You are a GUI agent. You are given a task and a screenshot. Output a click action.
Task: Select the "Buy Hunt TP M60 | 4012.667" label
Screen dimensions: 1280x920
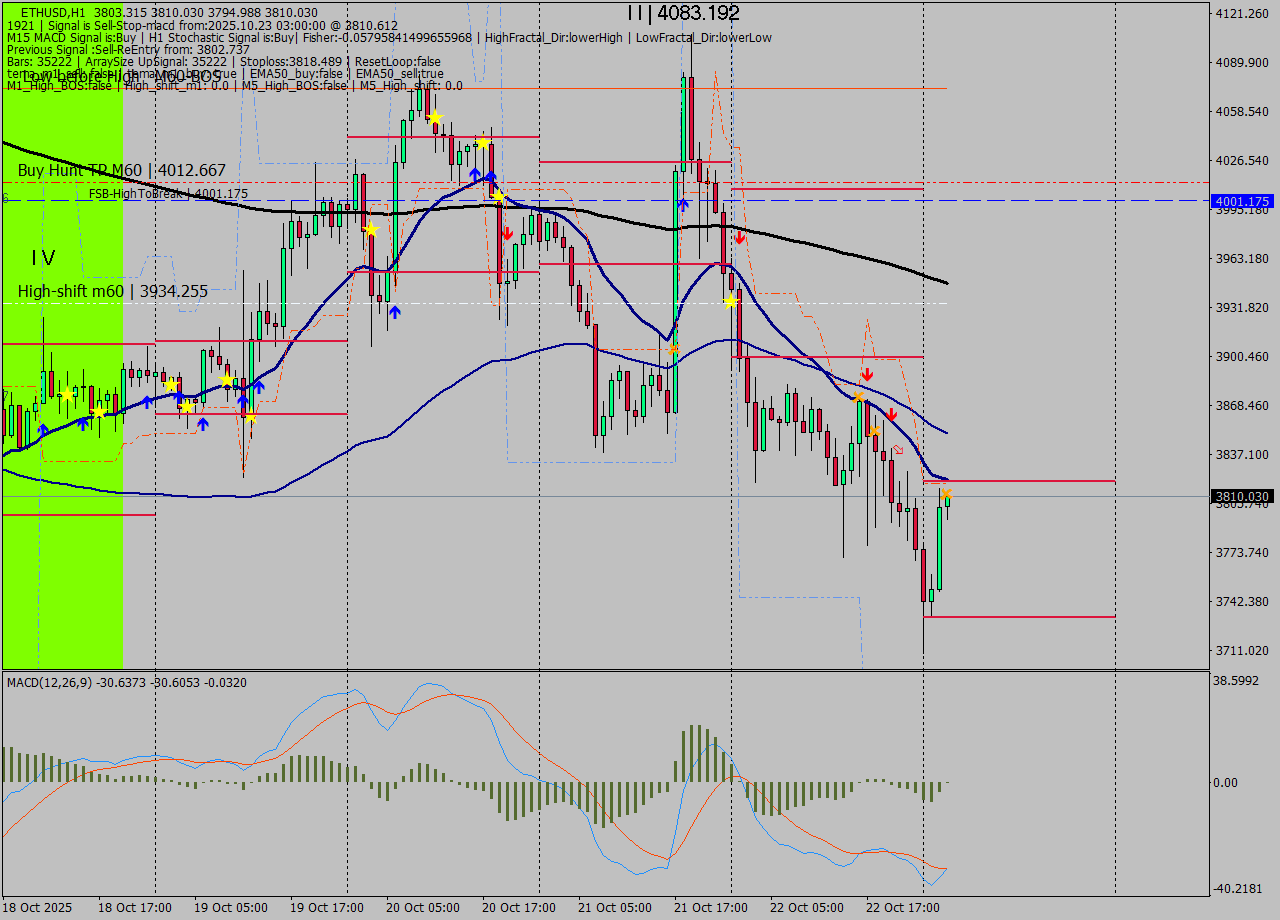coord(122,171)
